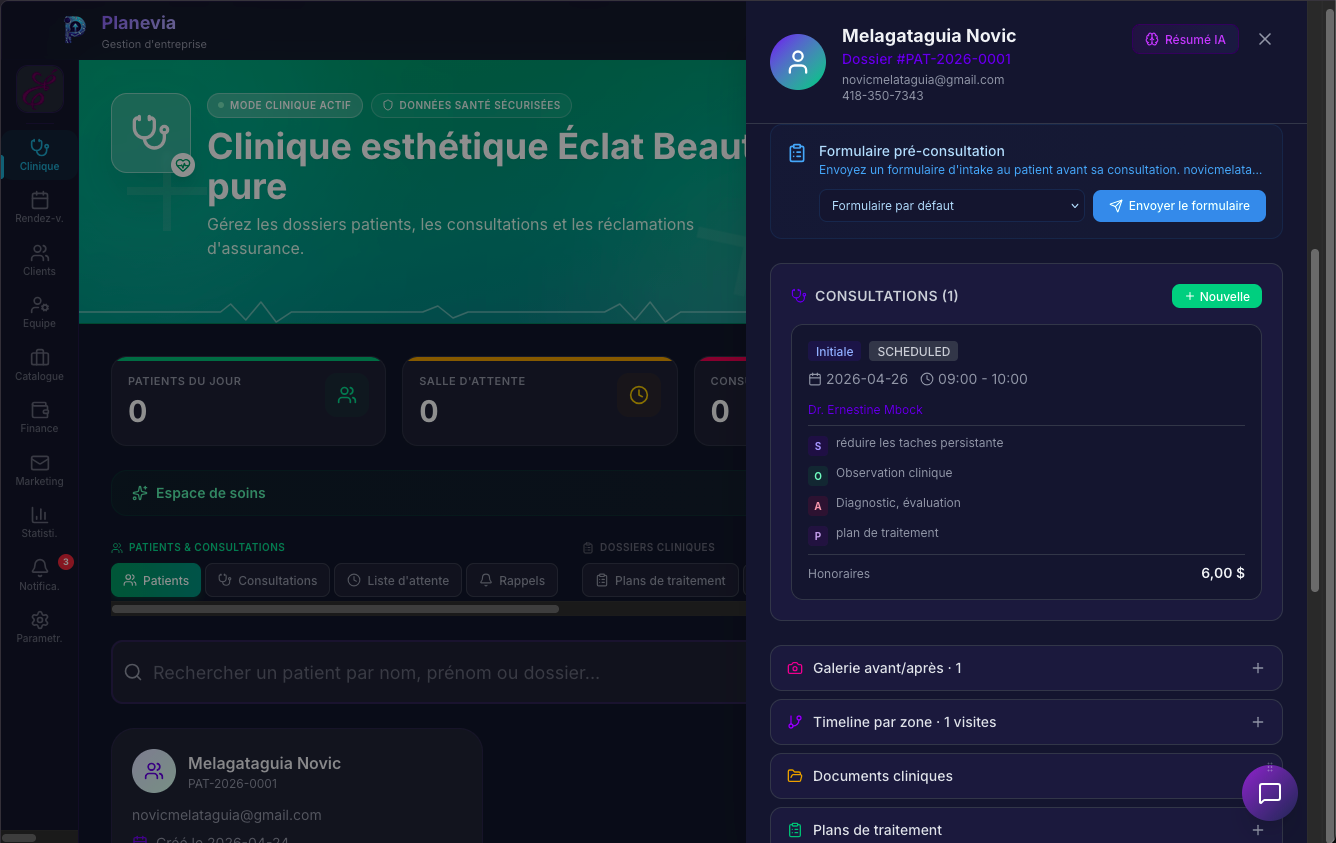
Task: Click 'Diagnostic, évaluation' note row
Action: tap(898, 503)
